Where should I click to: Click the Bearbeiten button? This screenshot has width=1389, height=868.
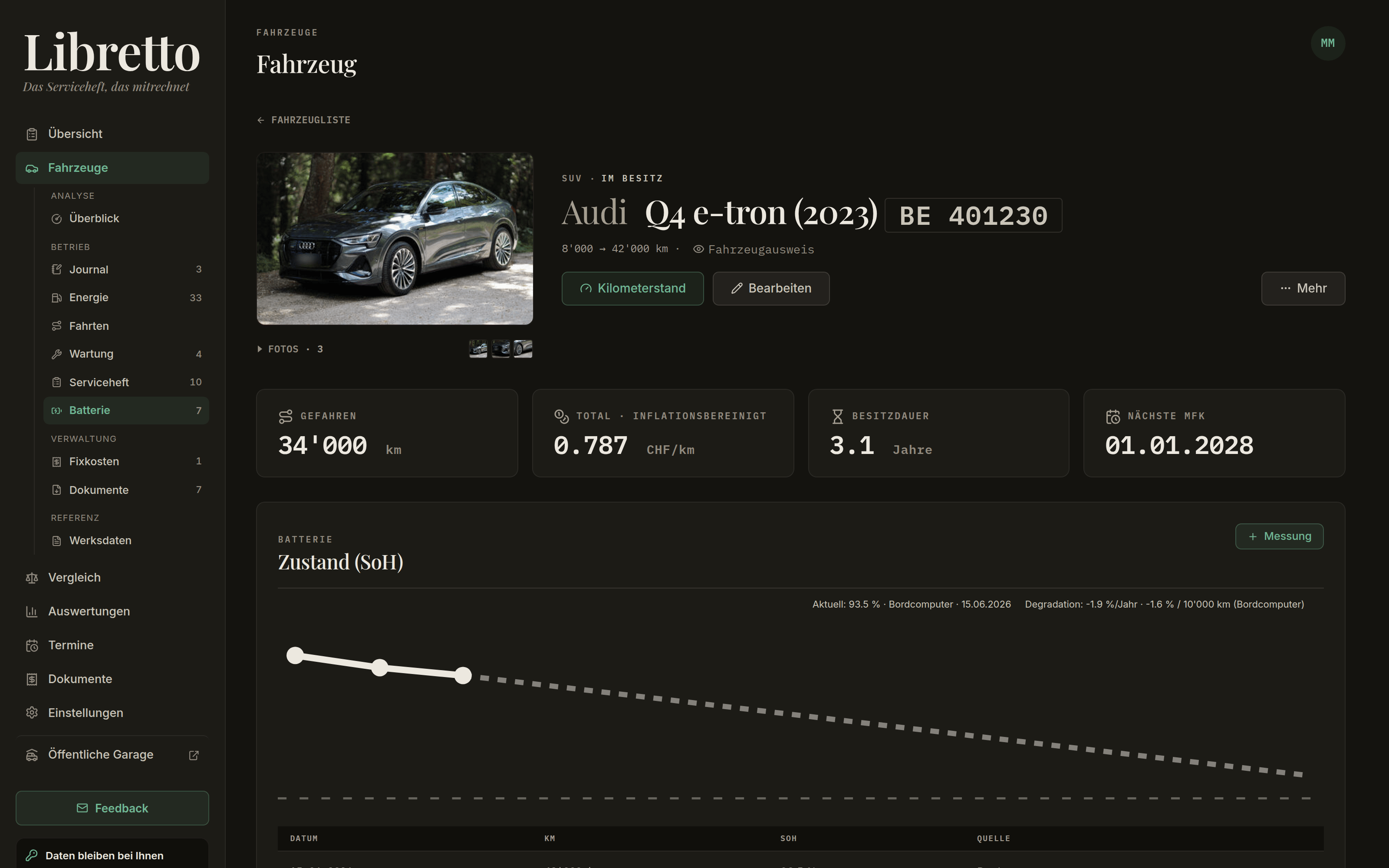(x=771, y=288)
